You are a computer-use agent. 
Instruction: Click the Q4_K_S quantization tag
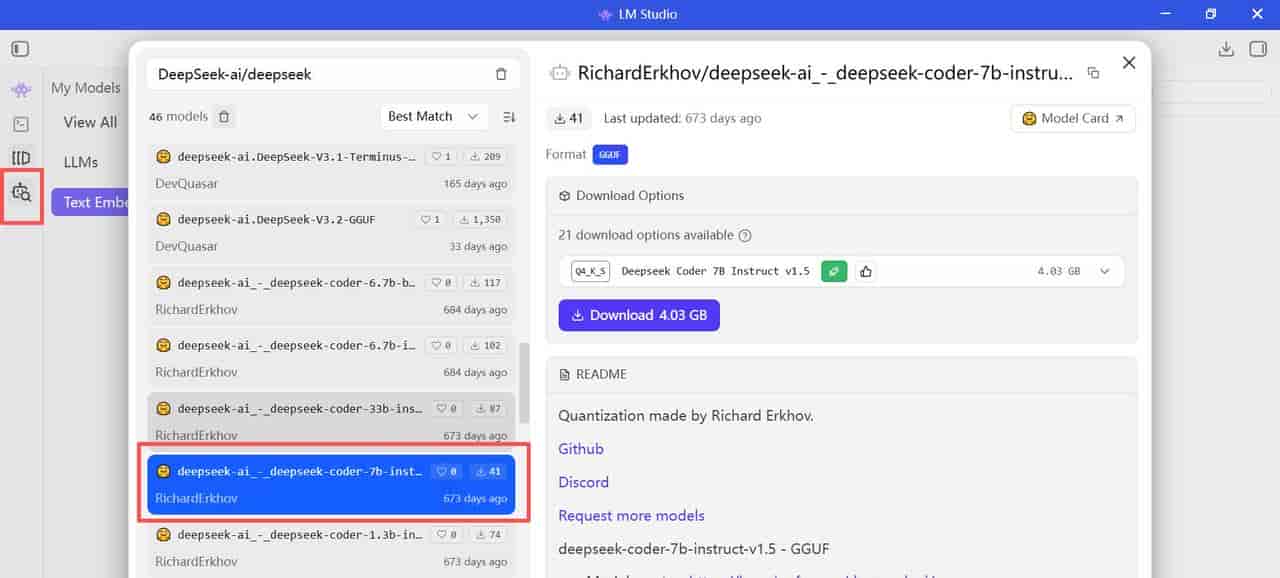pos(590,271)
